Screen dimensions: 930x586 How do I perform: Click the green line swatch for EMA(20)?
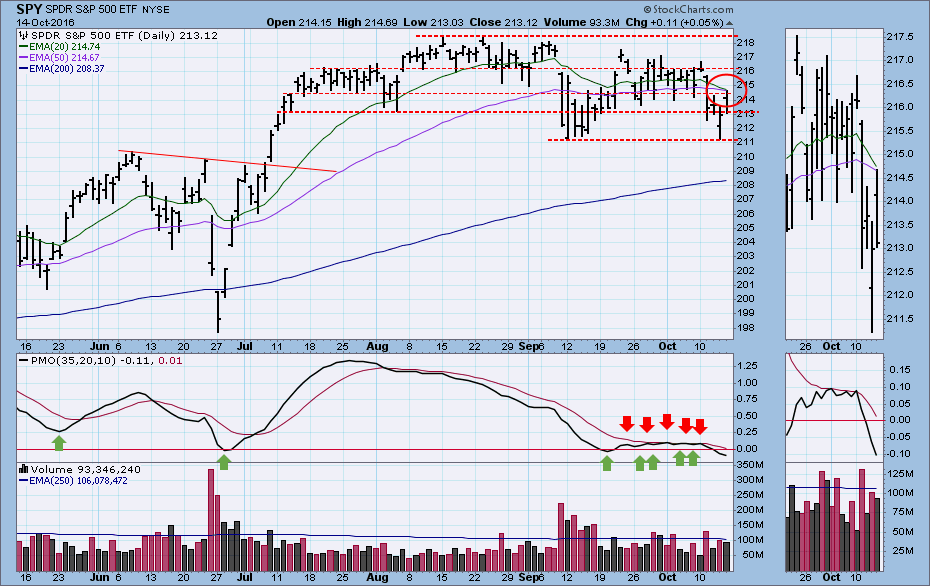[x=24, y=47]
